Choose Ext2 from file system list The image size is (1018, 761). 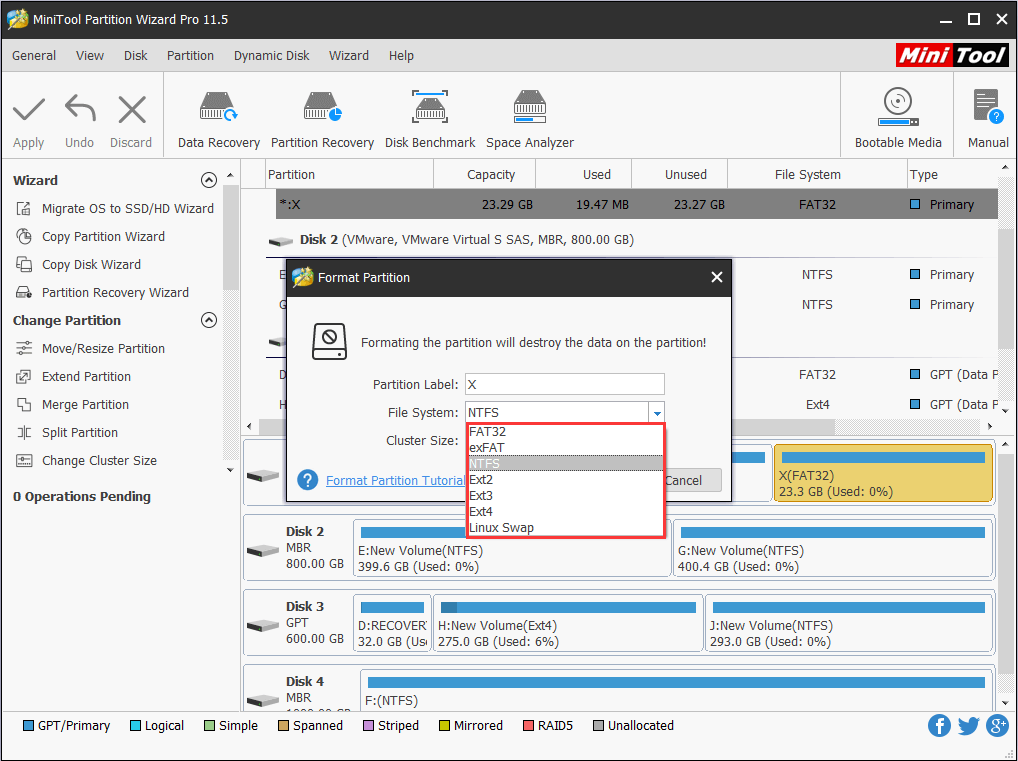[x=565, y=479]
